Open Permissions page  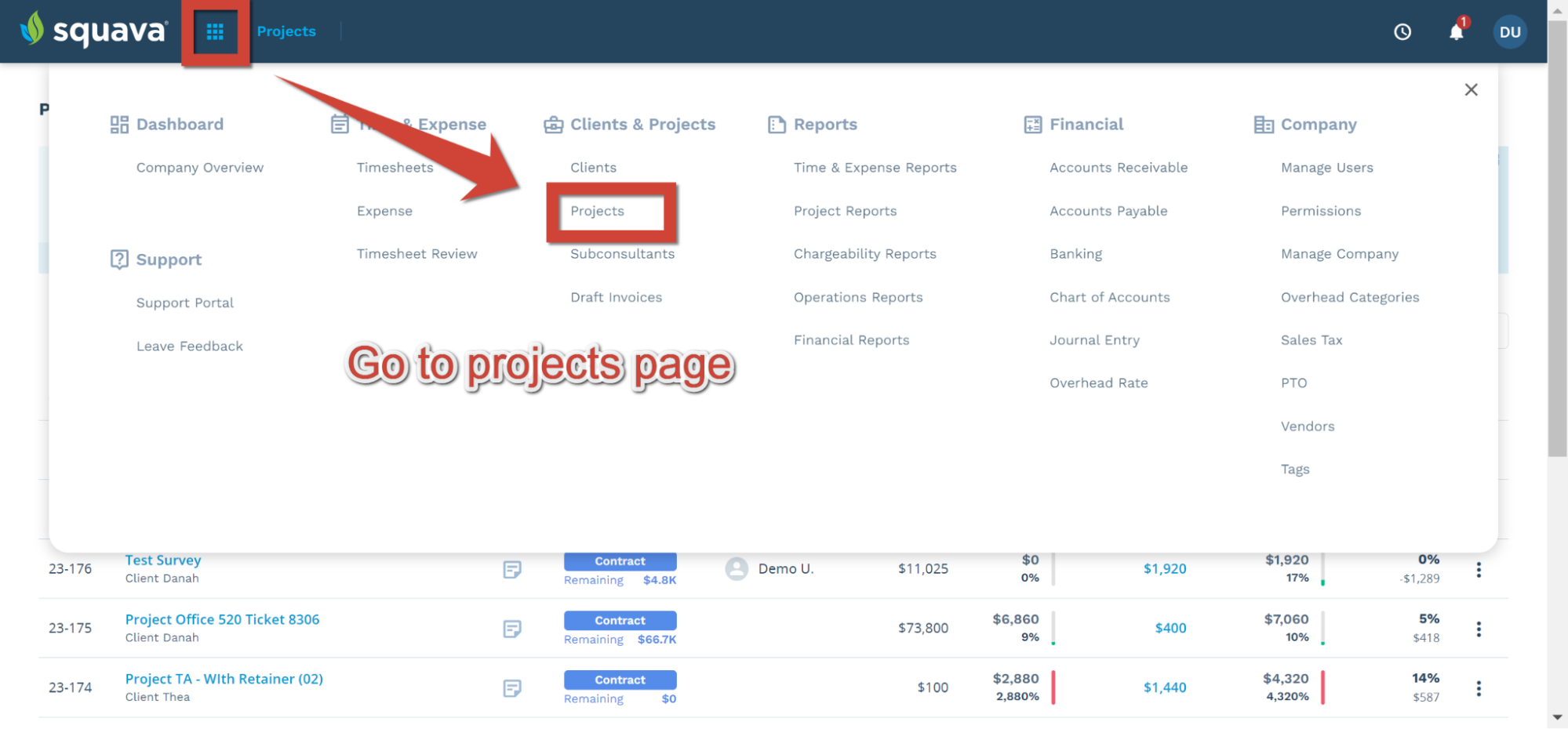tap(1320, 211)
